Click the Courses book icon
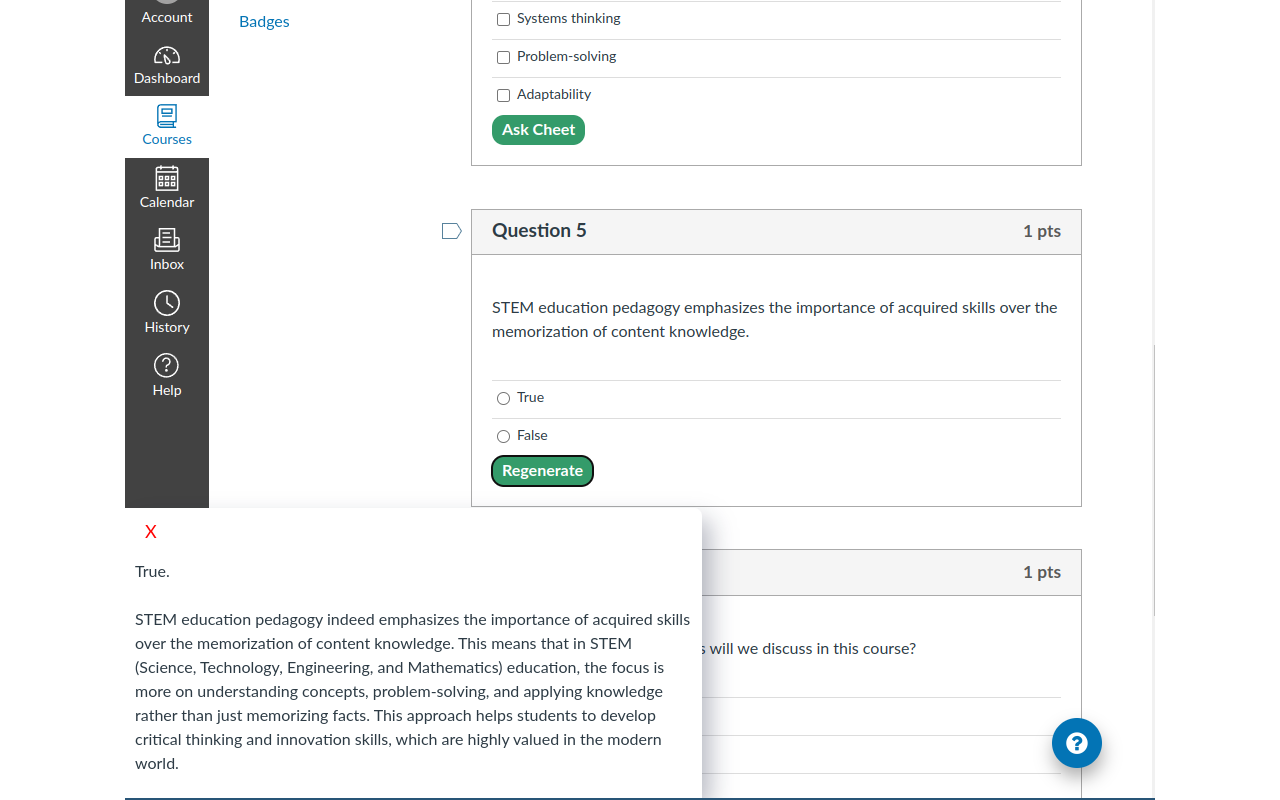Screen dimensions: 1280x800 (167, 116)
